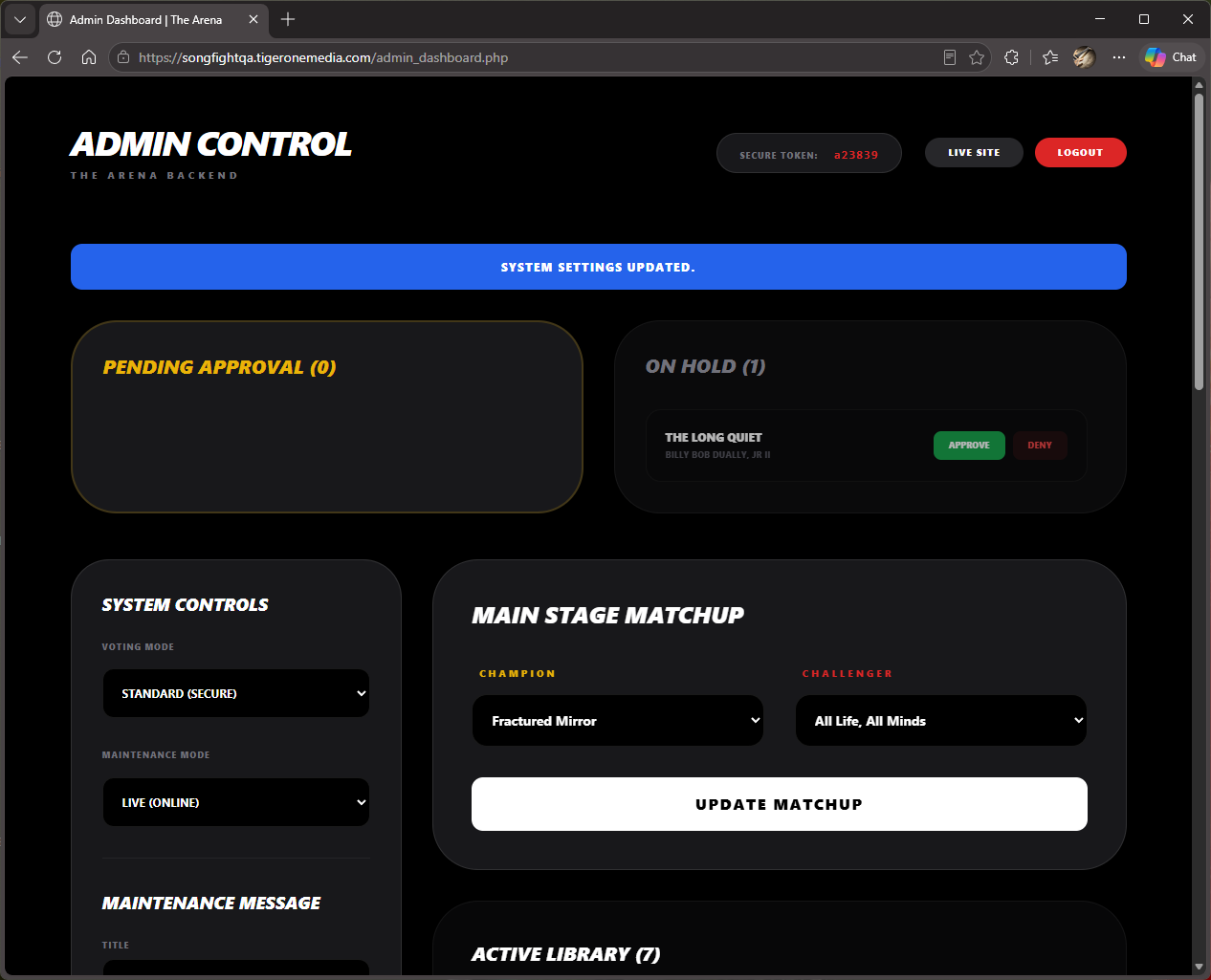Click the page vertical scrollbar thumb
Screen dimensions: 1211x980
[1199, 241]
